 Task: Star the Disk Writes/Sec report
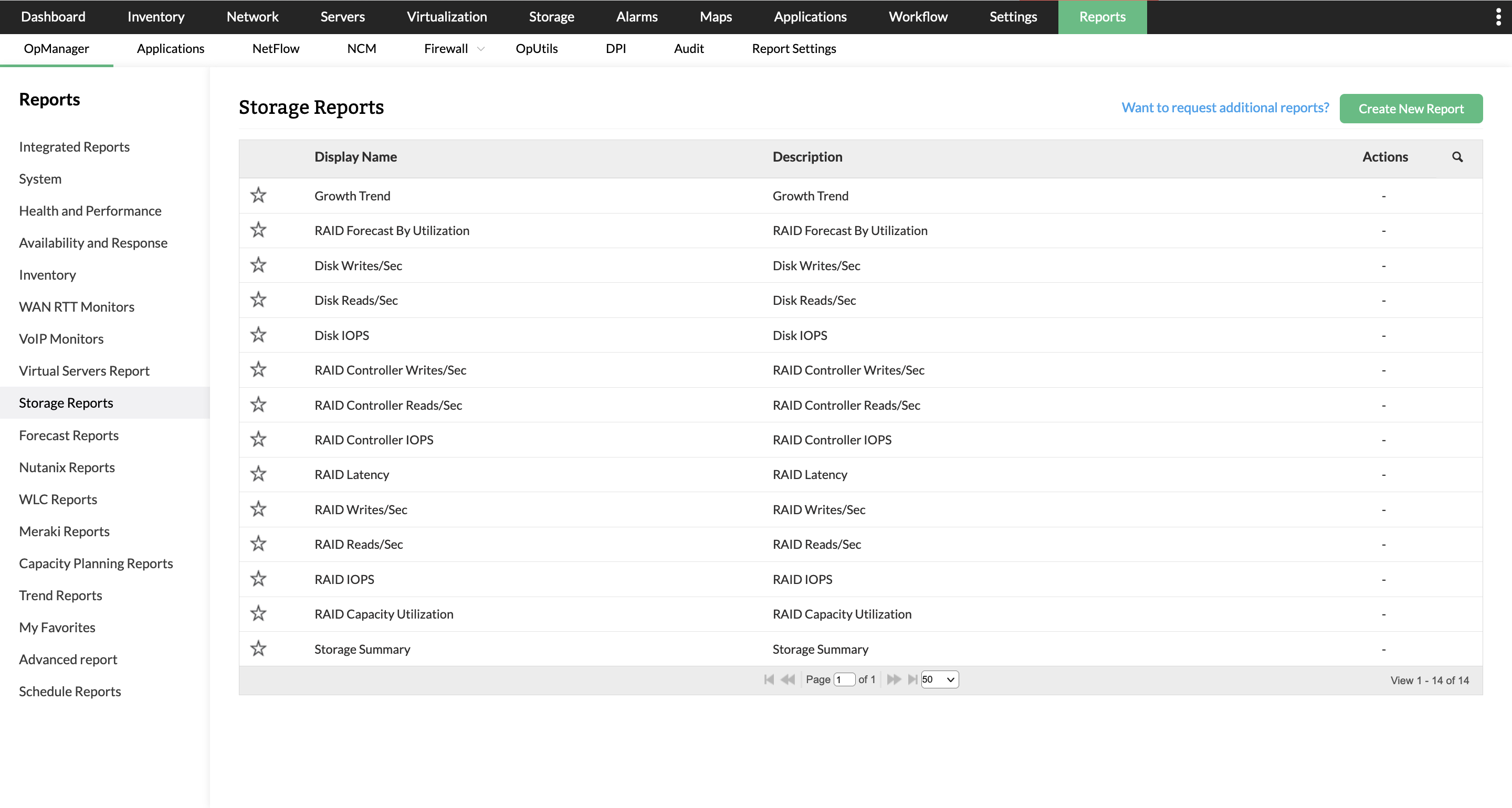tap(258, 265)
